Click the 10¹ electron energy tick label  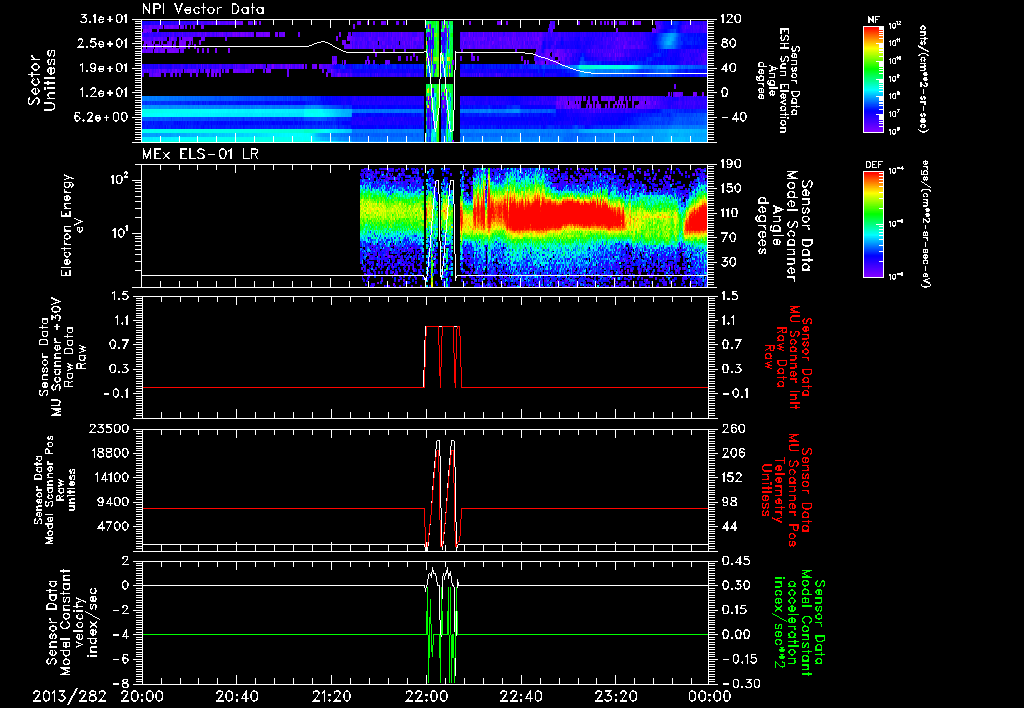[x=118, y=233]
